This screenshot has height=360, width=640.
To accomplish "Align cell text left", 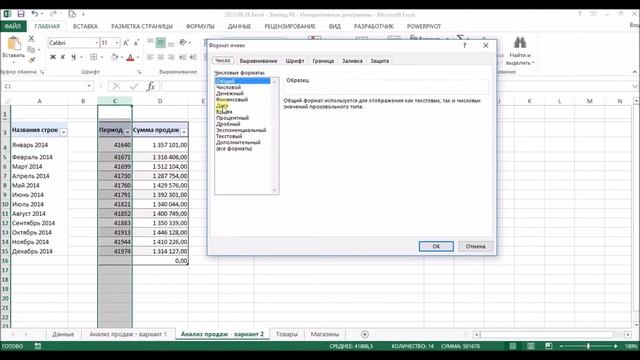I will click(150, 57).
